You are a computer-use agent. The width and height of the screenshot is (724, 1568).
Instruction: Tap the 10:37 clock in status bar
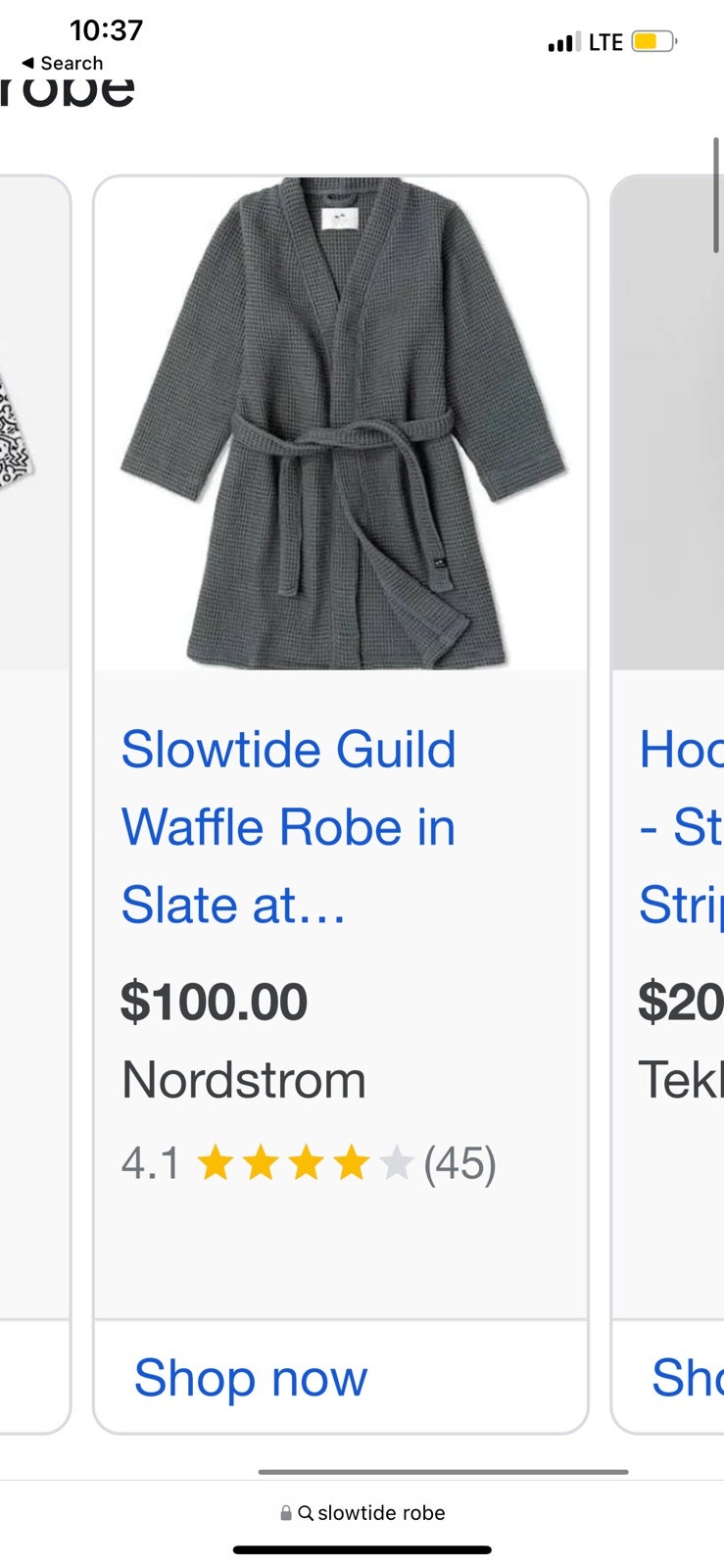[106, 30]
